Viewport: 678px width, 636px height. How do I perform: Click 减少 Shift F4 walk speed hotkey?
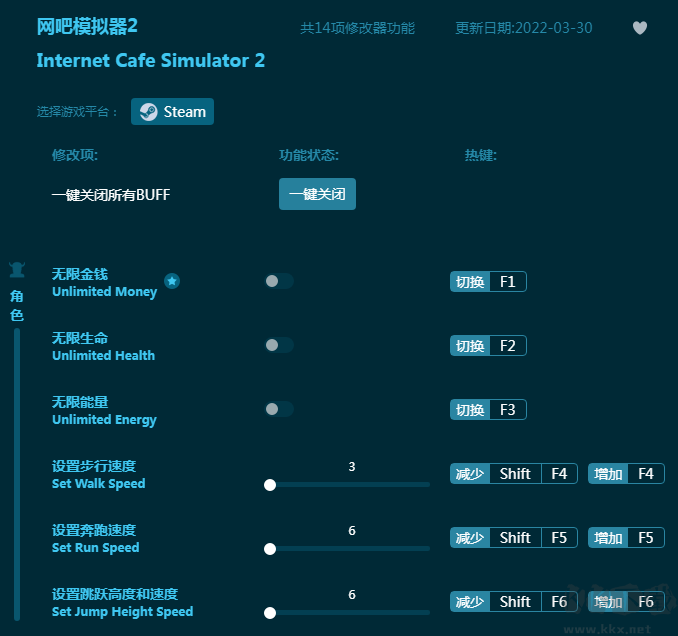point(513,474)
